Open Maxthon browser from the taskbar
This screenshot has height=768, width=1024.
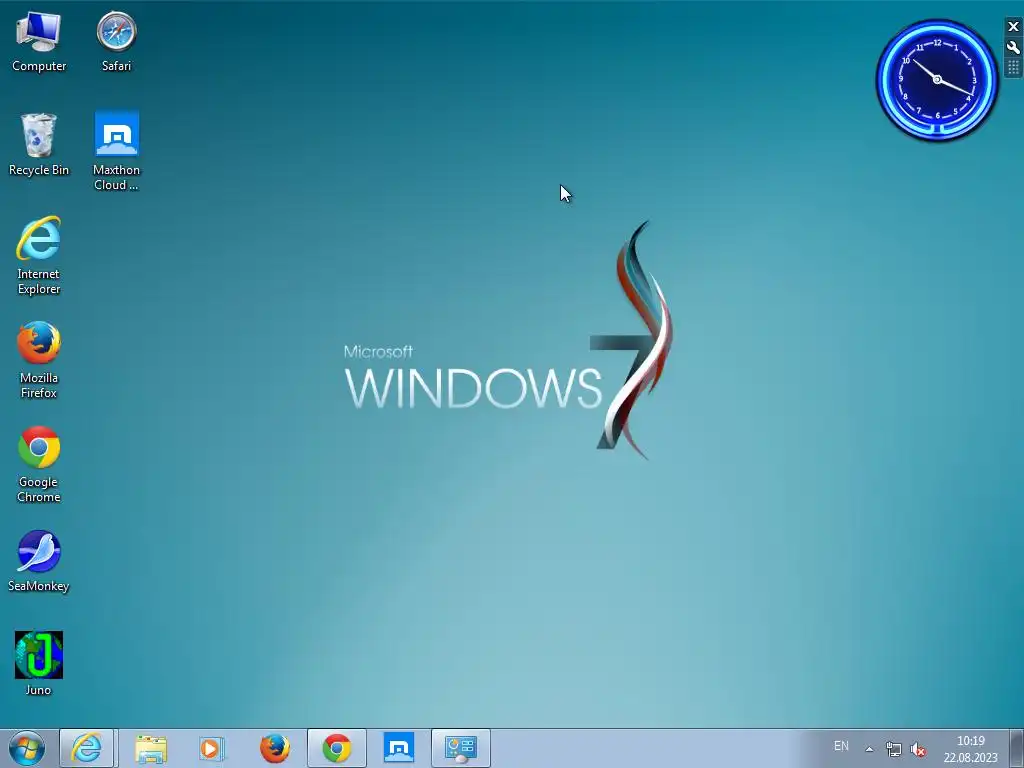tap(399, 748)
